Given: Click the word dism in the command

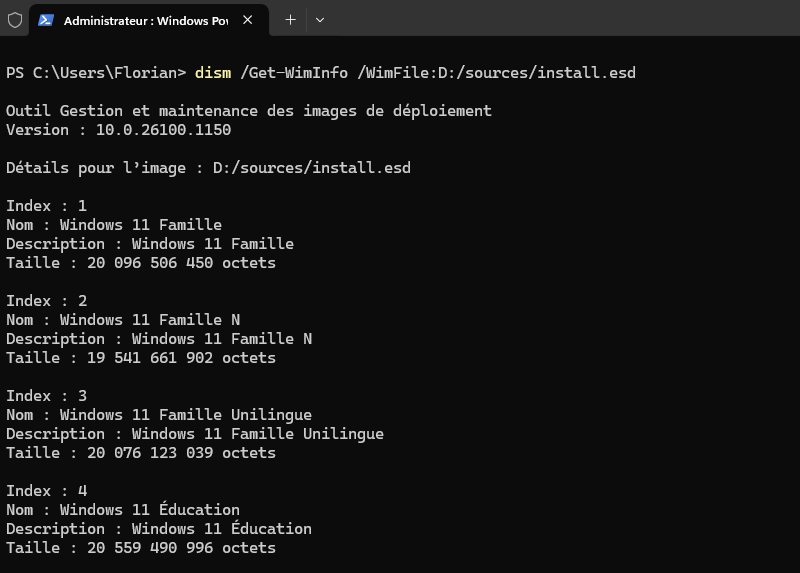Looking at the screenshot, I should 212,72.
